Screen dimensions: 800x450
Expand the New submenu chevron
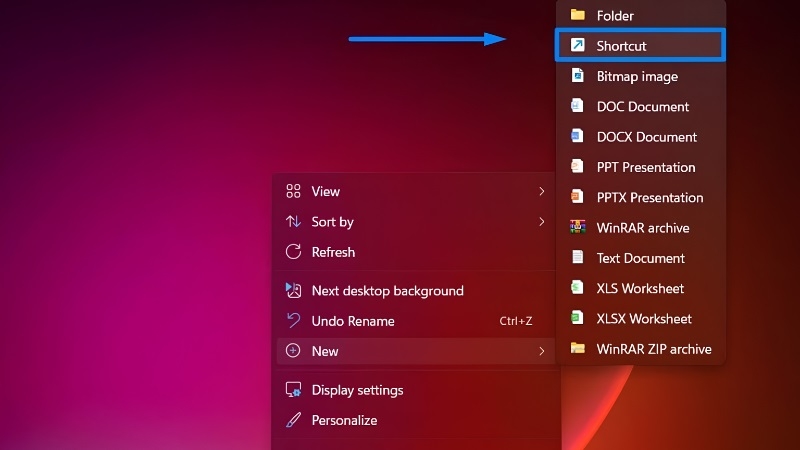541,351
